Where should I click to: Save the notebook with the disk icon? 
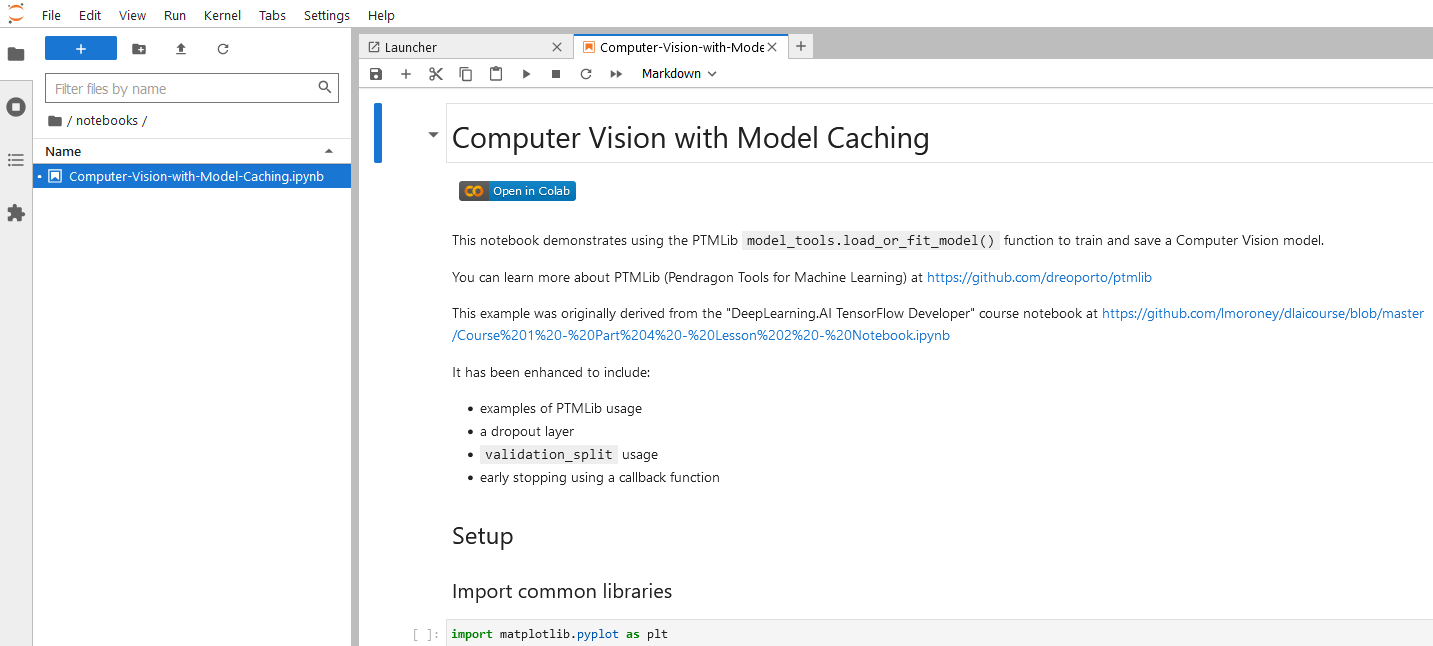tap(376, 74)
